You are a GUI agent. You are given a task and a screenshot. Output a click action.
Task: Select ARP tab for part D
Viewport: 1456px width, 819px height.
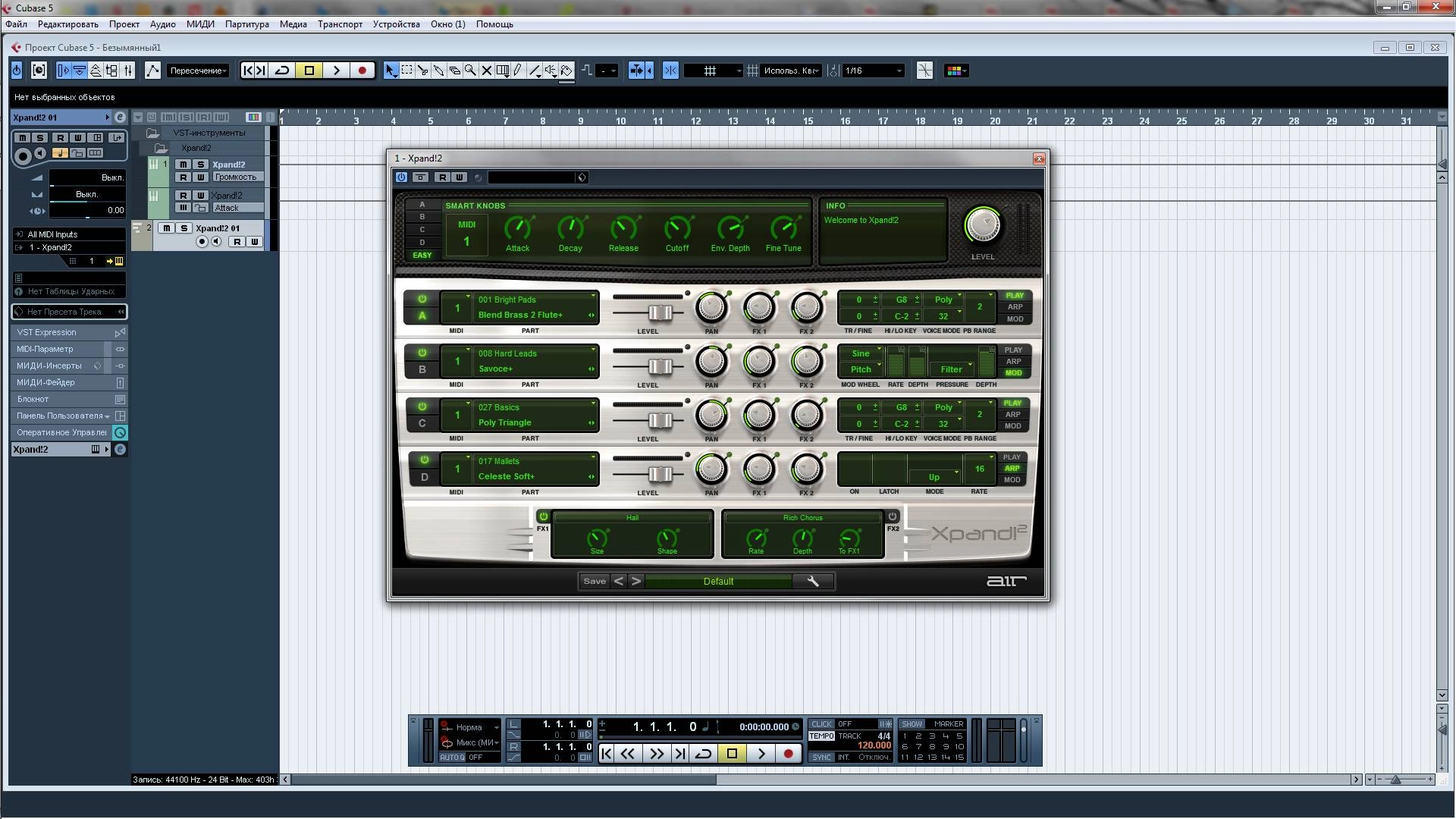[1012, 469]
